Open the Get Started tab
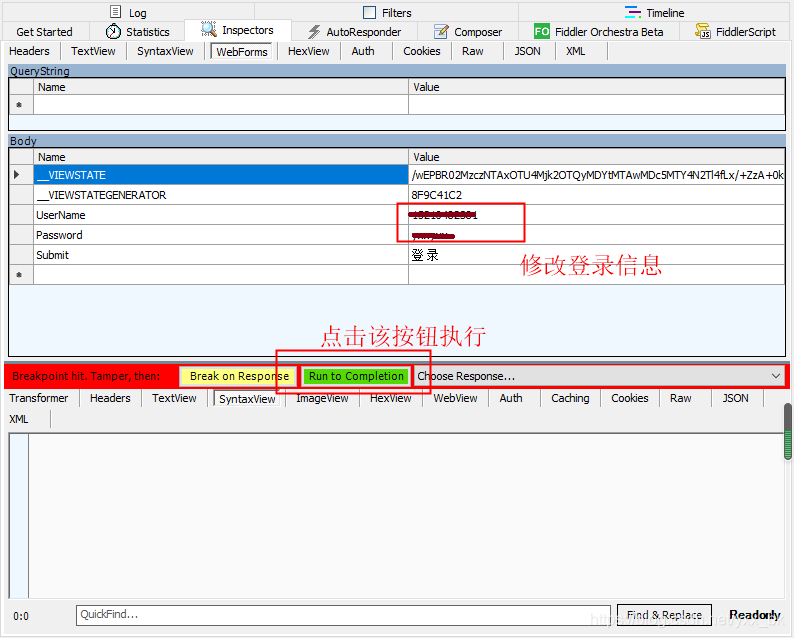Screen dimensions: 794x638 coord(45,32)
